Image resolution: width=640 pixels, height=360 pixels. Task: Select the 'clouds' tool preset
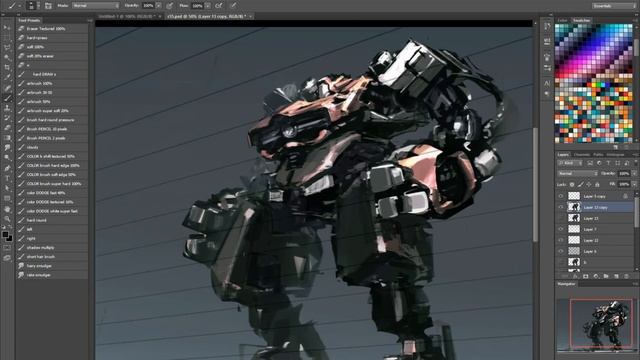coord(52,147)
